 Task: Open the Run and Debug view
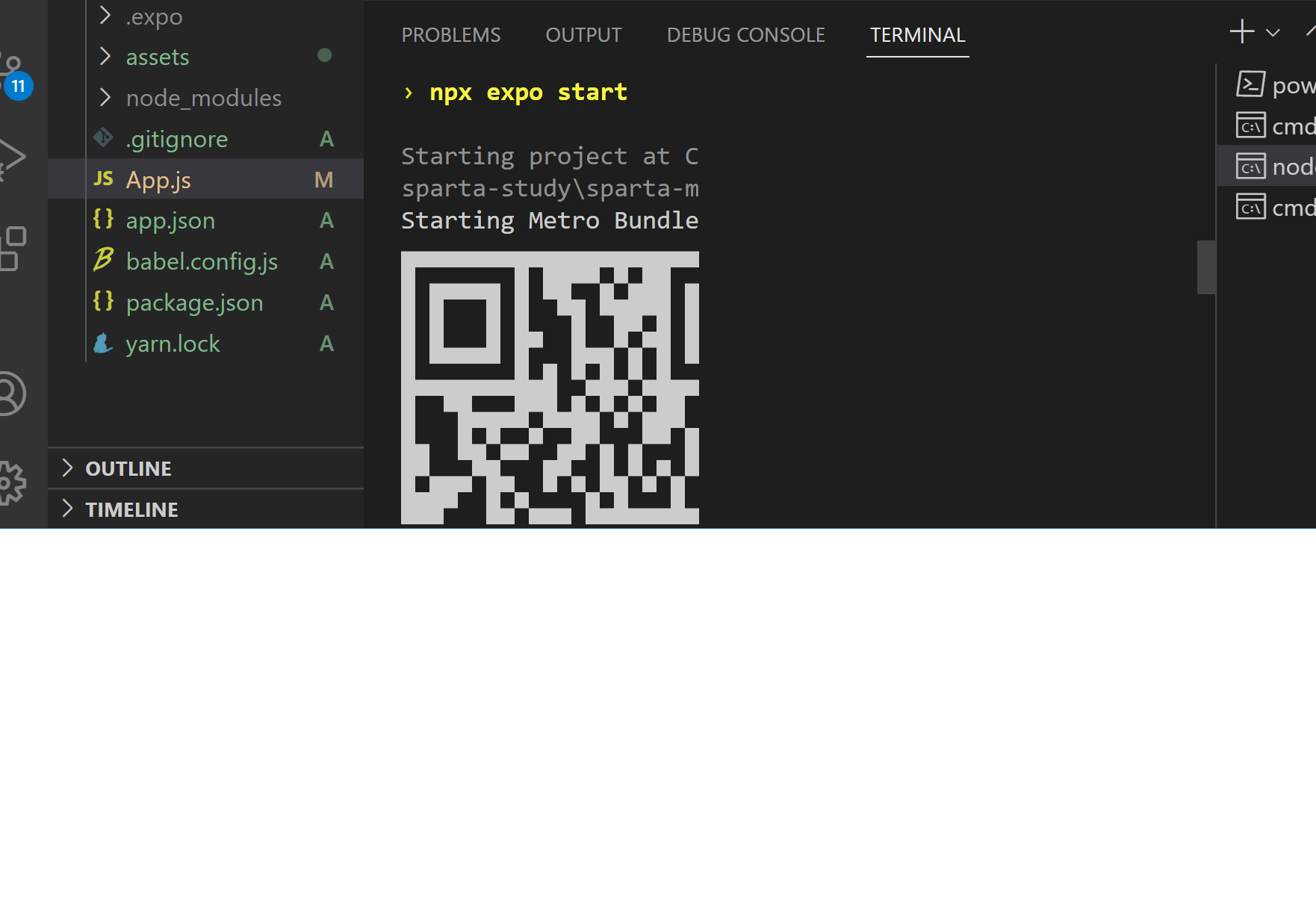click(11, 158)
